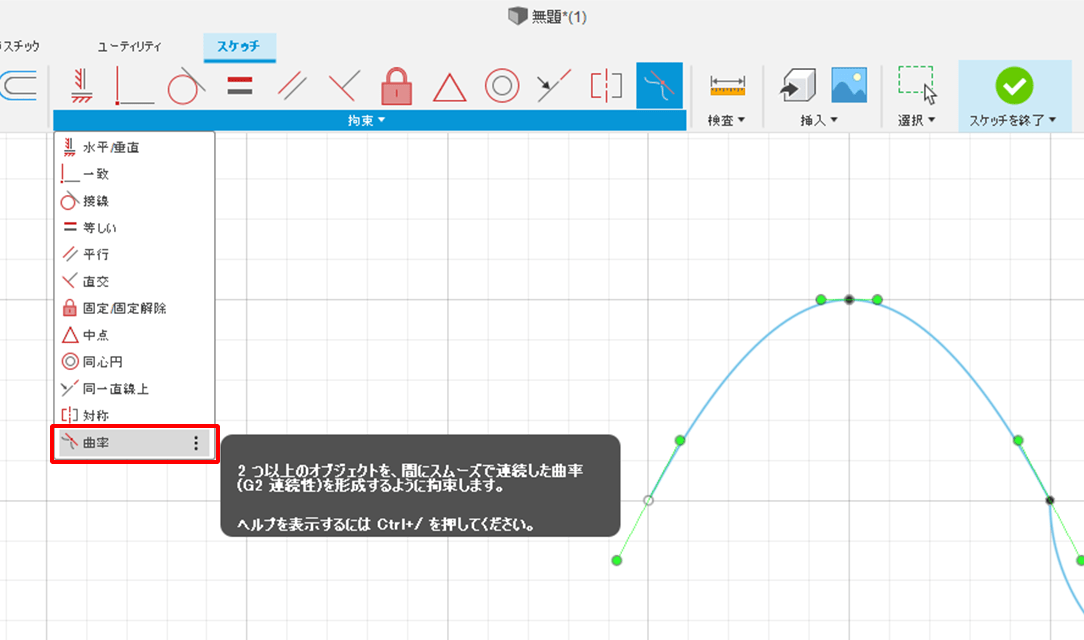The height and width of the screenshot is (640, 1084).
Task: Choose 中点 from the constraint menu
Action: [134, 335]
